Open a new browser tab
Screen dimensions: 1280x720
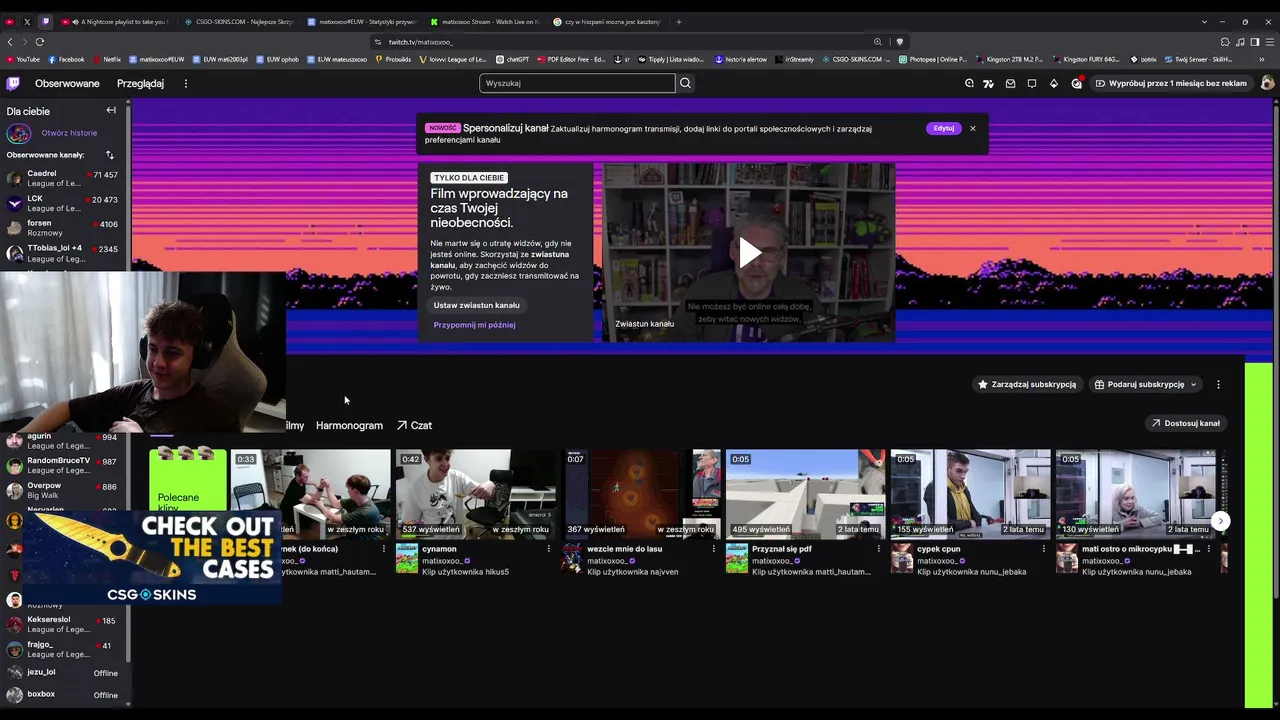pyautogui.click(x=678, y=21)
